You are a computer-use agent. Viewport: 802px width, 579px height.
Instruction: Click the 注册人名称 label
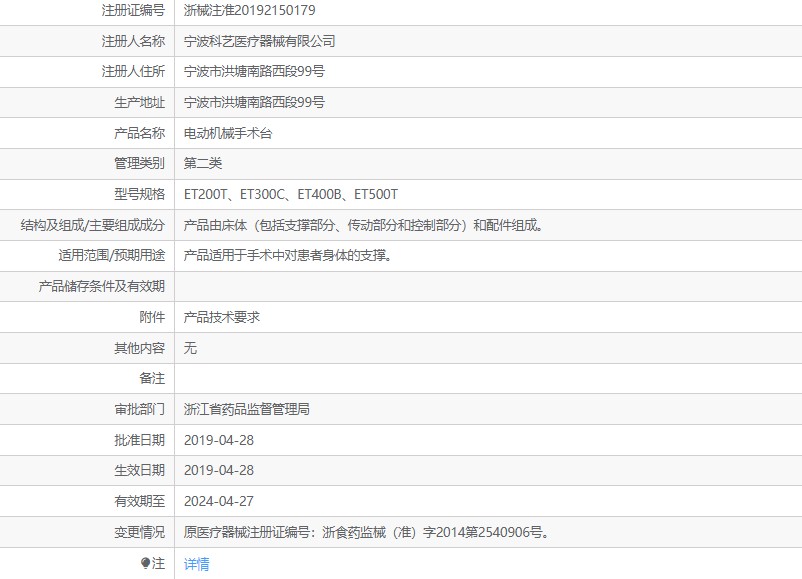pyautogui.click(x=133, y=41)
